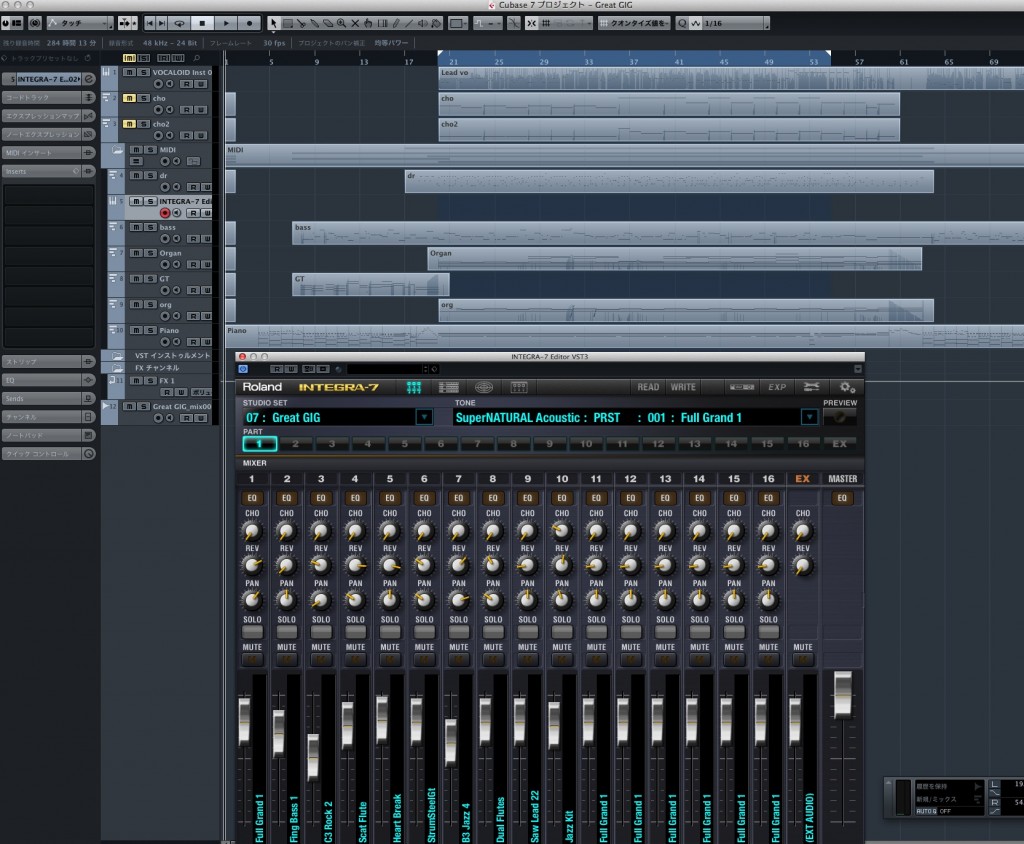Screen dimensions: 1024x844
Task: Select the Lead vo clip in timeline
Action: (x=731, y=79)
